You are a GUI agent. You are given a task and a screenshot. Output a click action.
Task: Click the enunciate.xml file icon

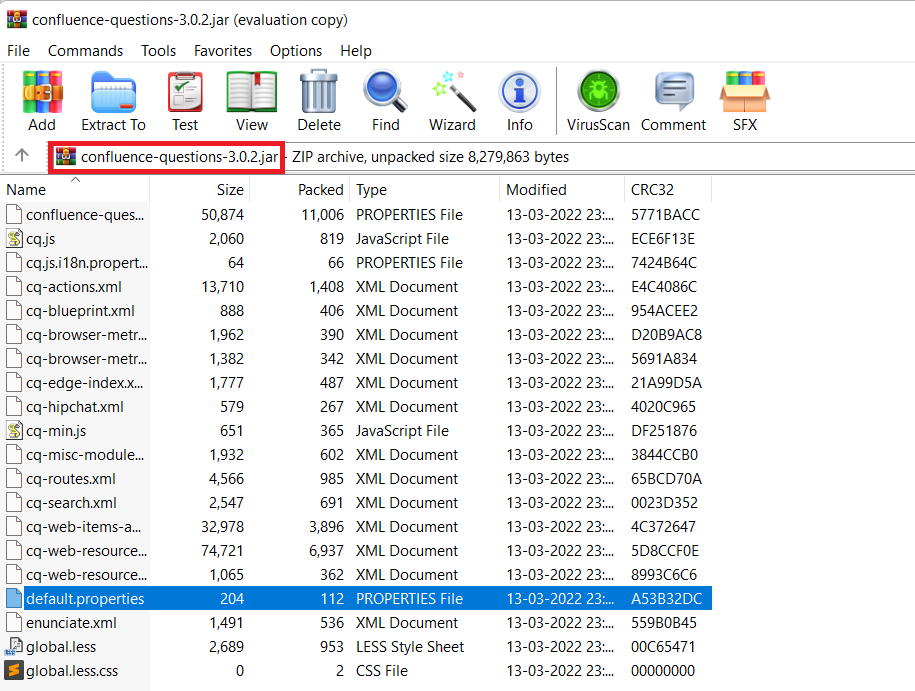(x=14, y=622)
